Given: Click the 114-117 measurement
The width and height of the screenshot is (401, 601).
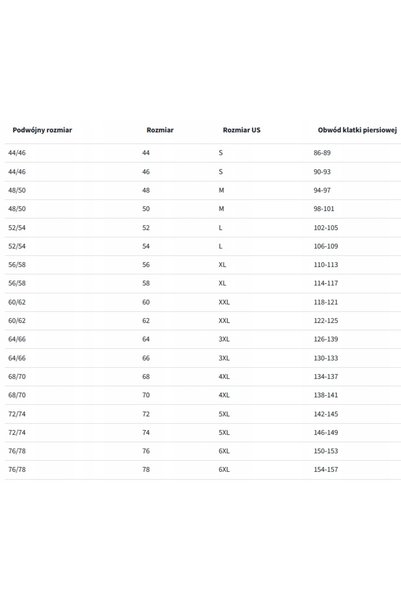Looking at the screenshot, I should pos(326,283).
